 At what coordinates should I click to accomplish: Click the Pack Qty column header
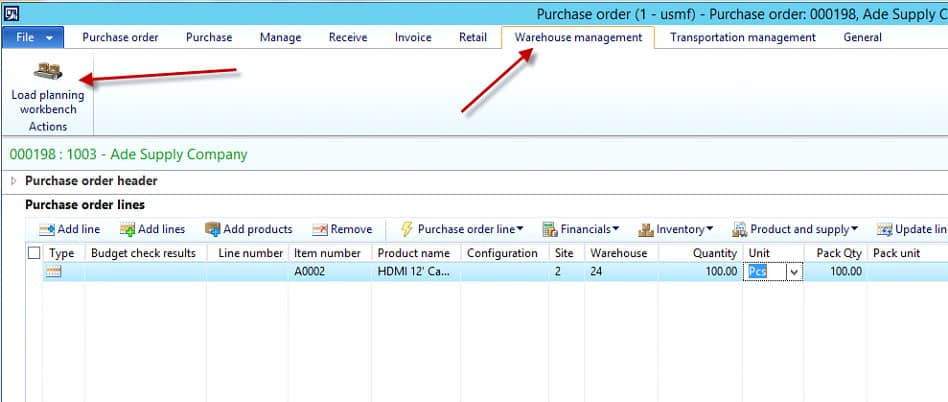point(836,253)
